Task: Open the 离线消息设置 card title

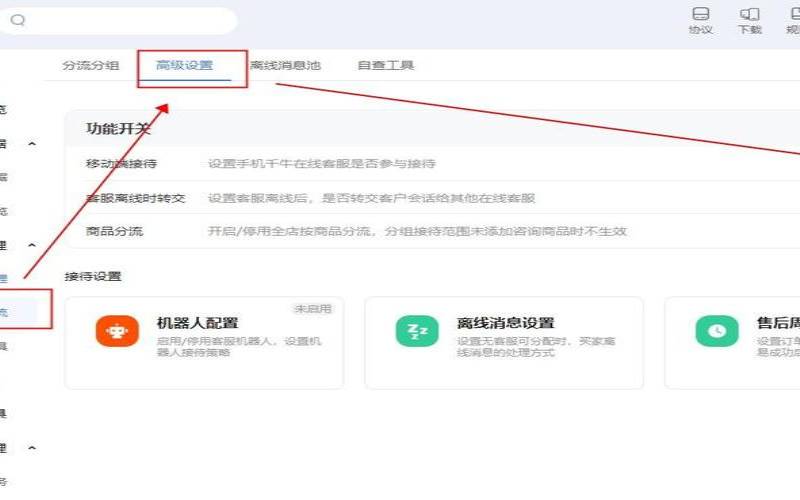Action: [x=505, y=323]
